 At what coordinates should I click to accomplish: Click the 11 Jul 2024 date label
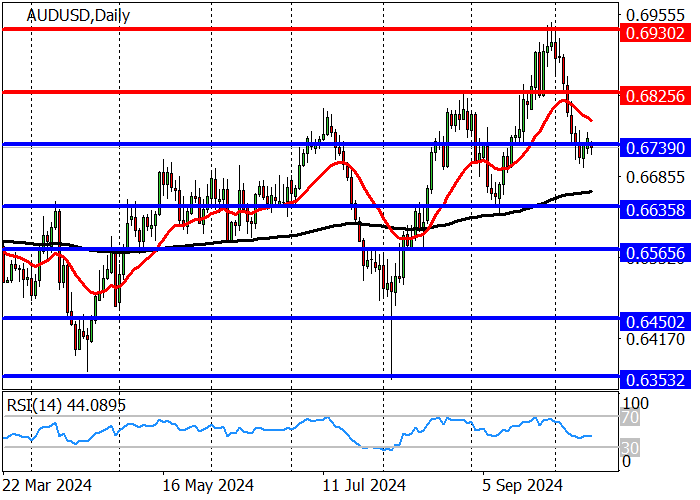(364, 485)
